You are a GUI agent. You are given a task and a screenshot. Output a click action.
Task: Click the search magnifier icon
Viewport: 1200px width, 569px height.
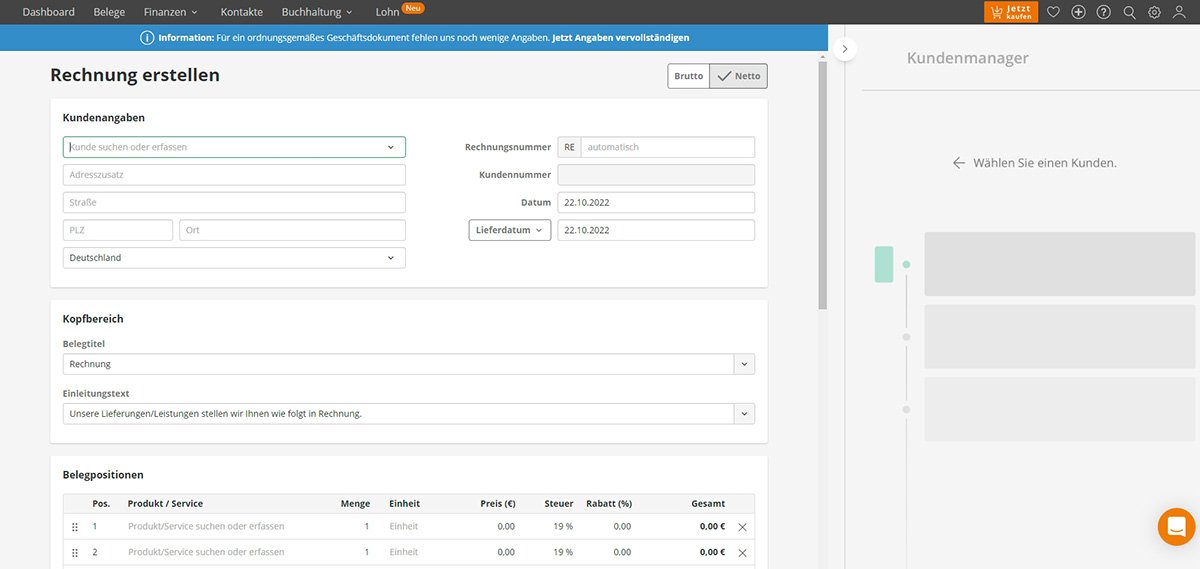(x=1129, y=12)
